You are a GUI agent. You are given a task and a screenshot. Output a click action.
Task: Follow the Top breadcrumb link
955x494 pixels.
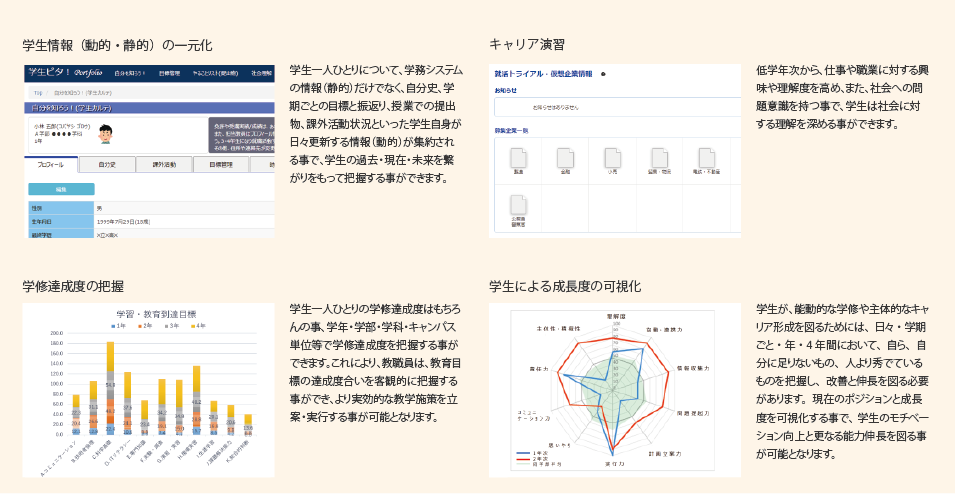coord(38,93)
